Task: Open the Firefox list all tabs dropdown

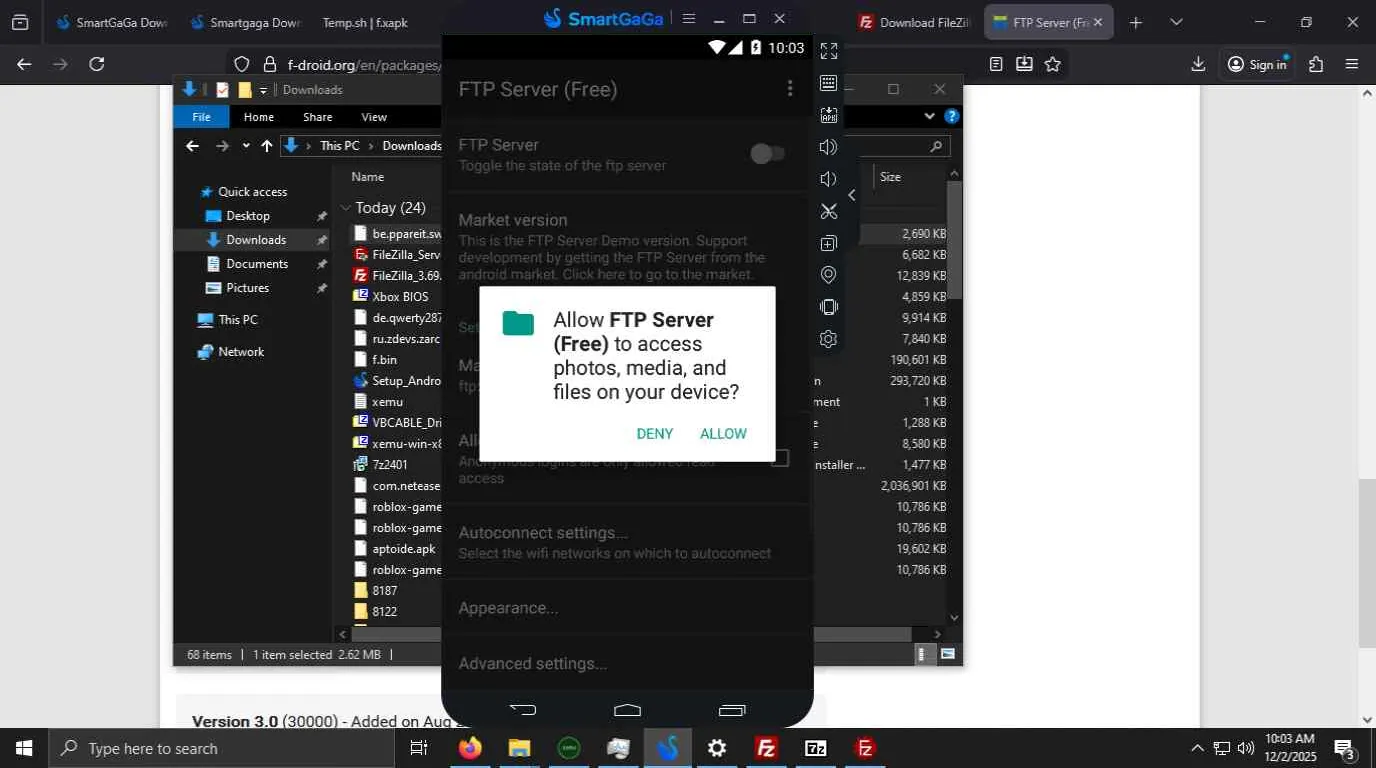Action: [x=1176, y=22]
